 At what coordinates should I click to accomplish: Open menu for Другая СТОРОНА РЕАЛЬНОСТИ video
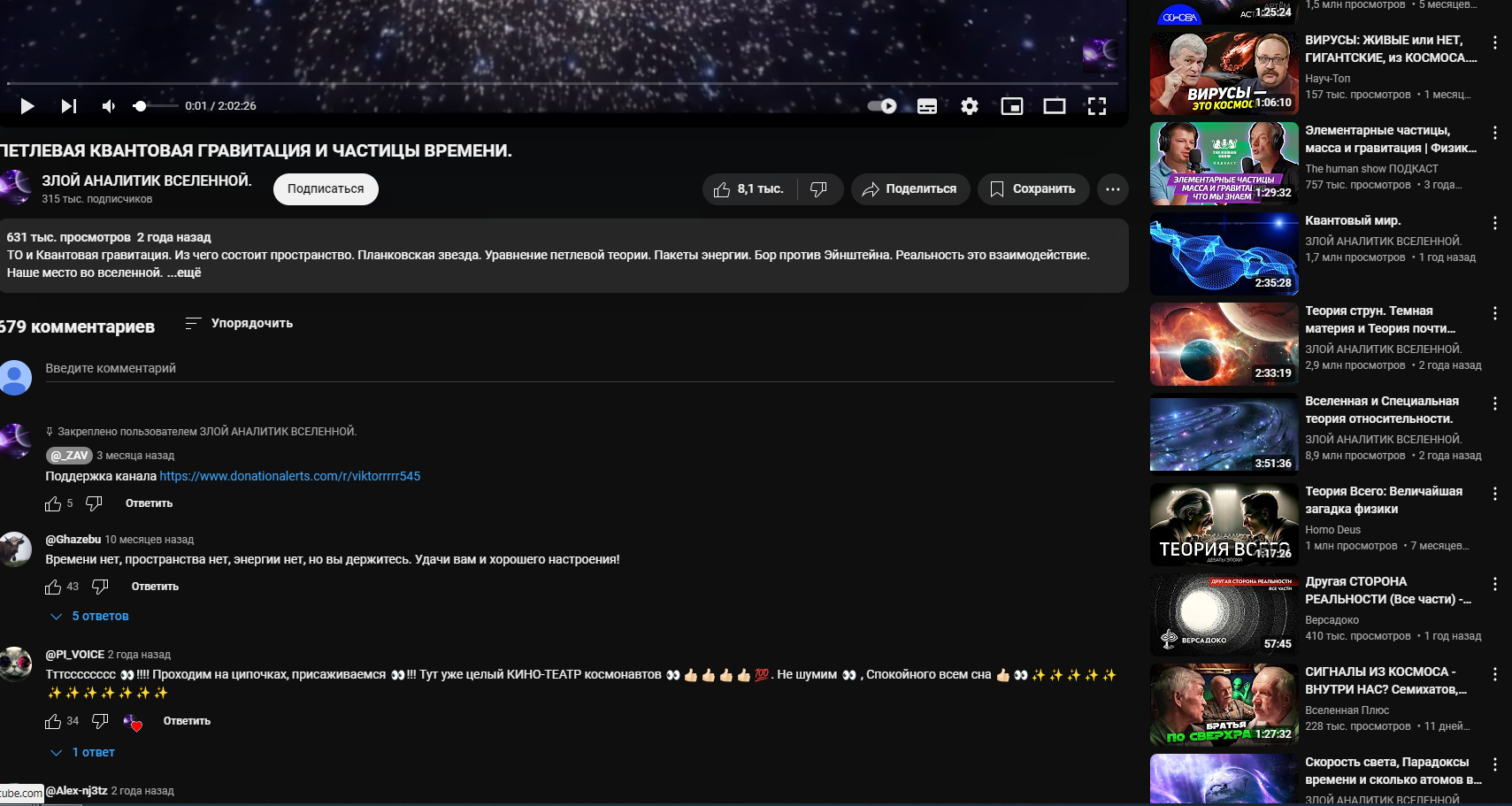click(x=1495, y=584)
